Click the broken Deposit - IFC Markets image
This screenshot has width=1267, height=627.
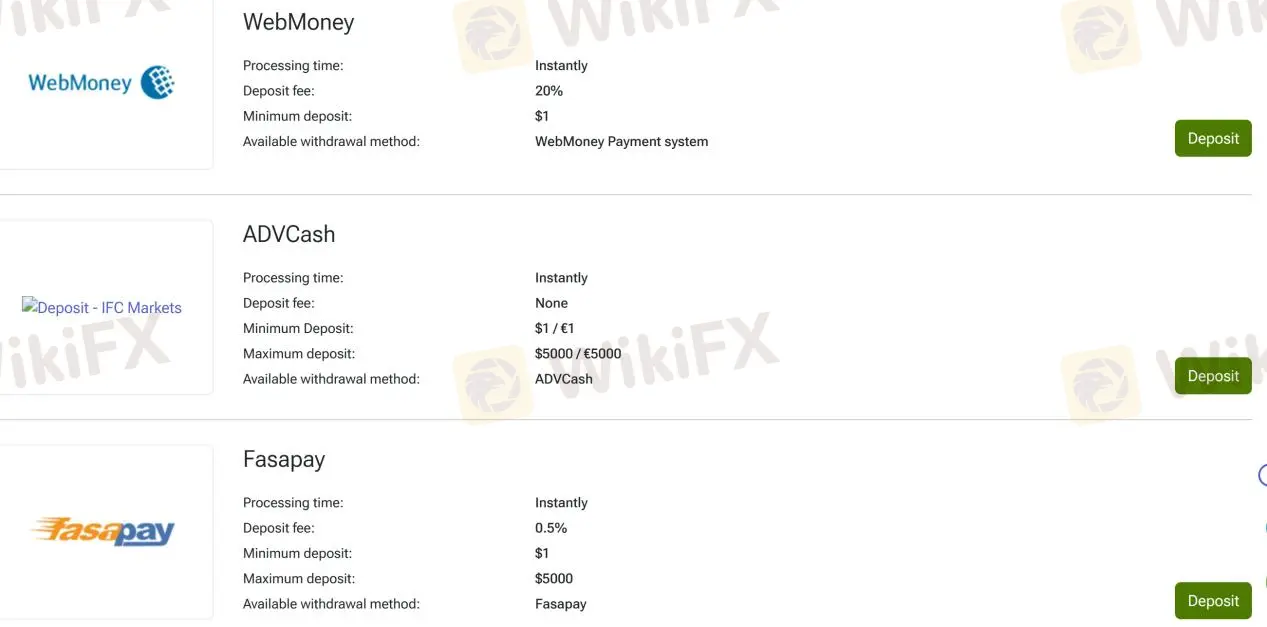click(102, 308)
